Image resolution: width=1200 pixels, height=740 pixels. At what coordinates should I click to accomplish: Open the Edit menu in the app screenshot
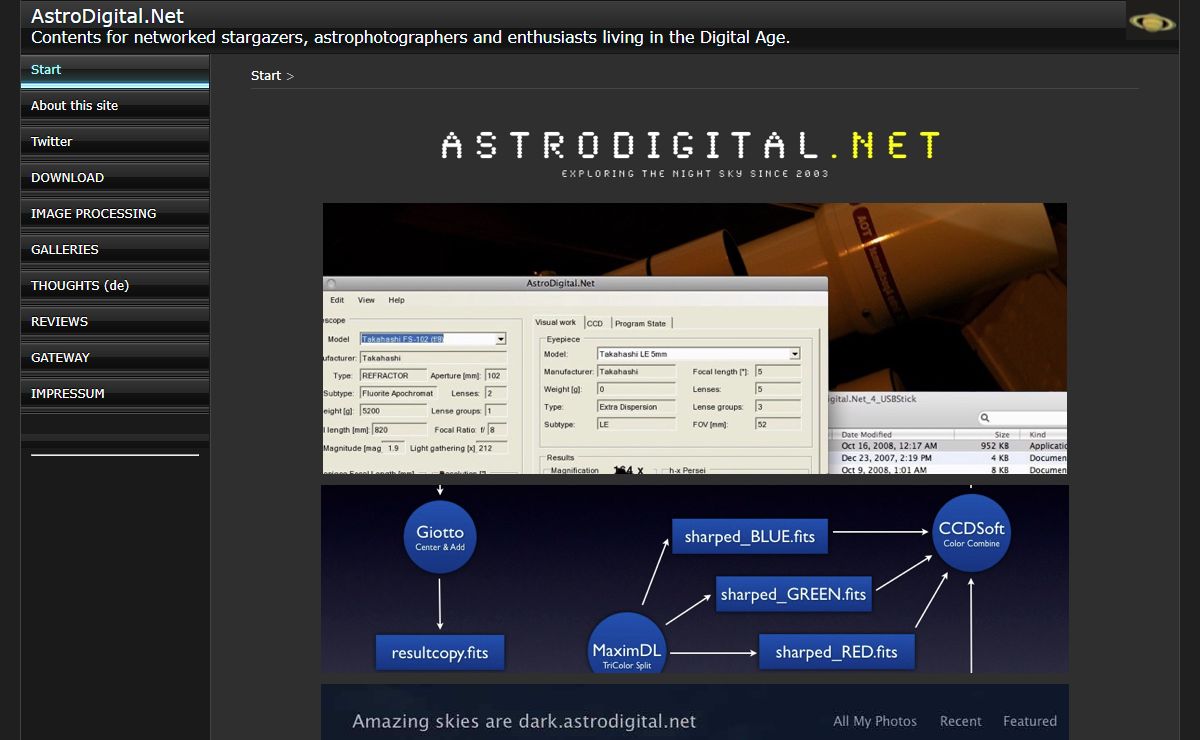pyautogui.click(x=337, y=300)
